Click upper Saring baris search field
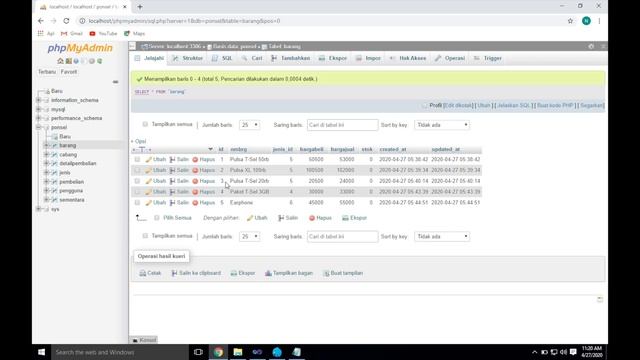This screenshot has width=640, height=360. pos(342,125)
